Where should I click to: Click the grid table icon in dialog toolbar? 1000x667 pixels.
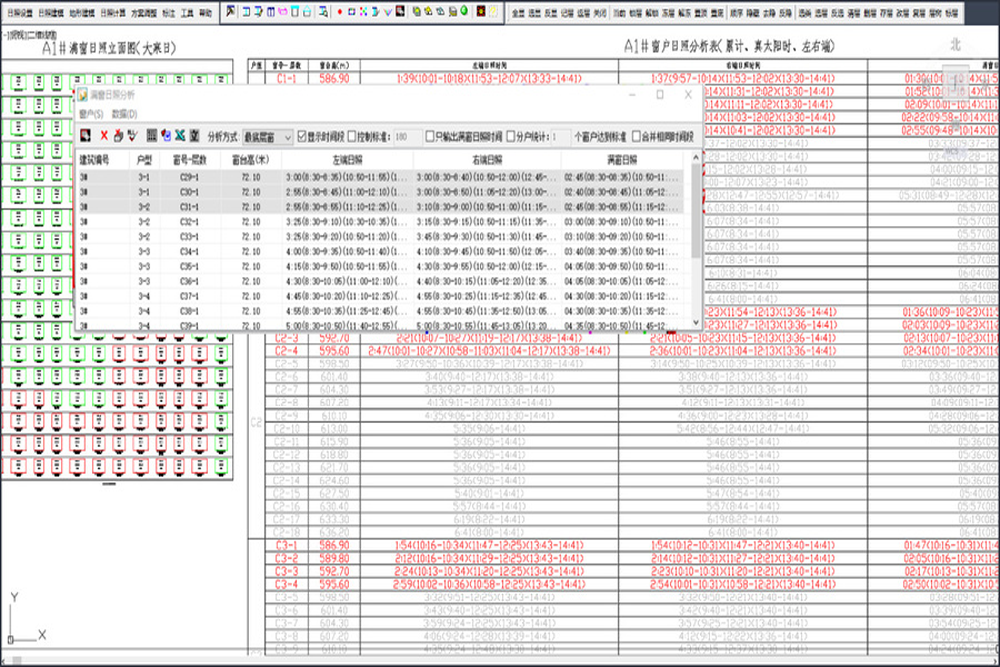click(x=152, y=135)
